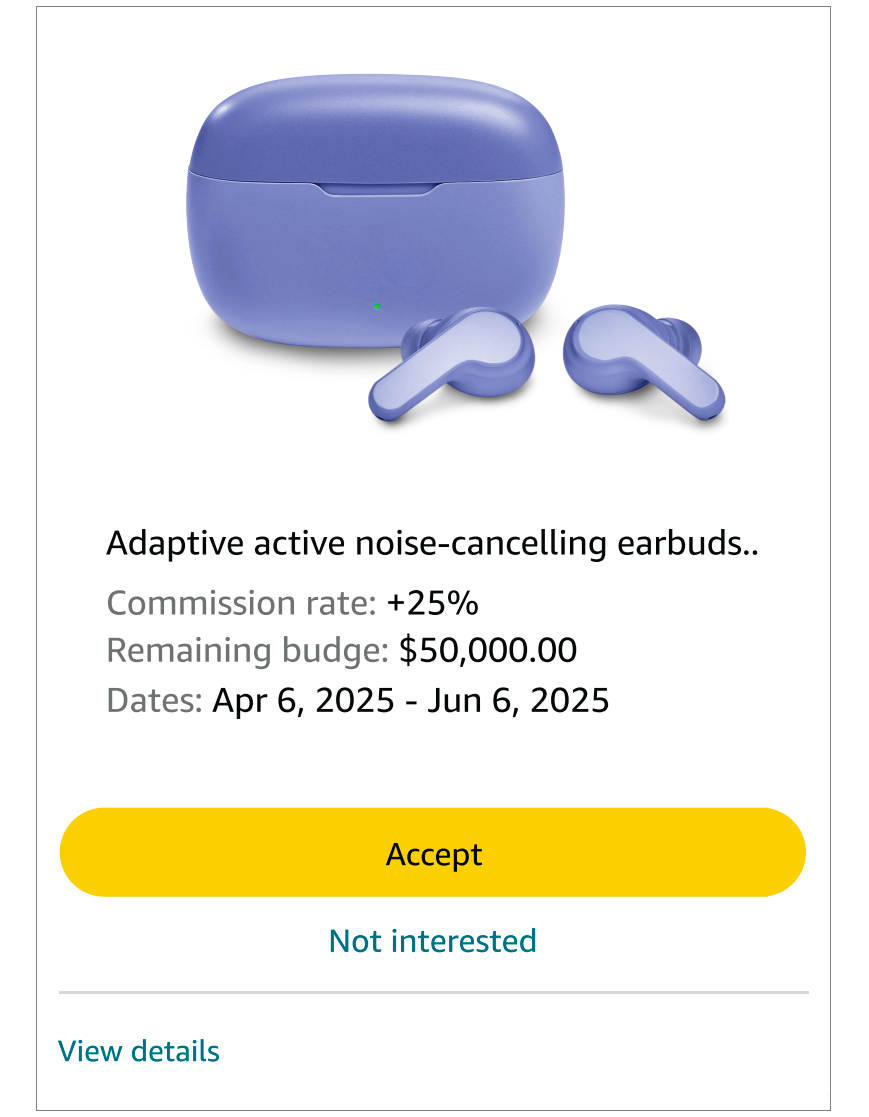Click the lid notch on the case front

point(376,188)
